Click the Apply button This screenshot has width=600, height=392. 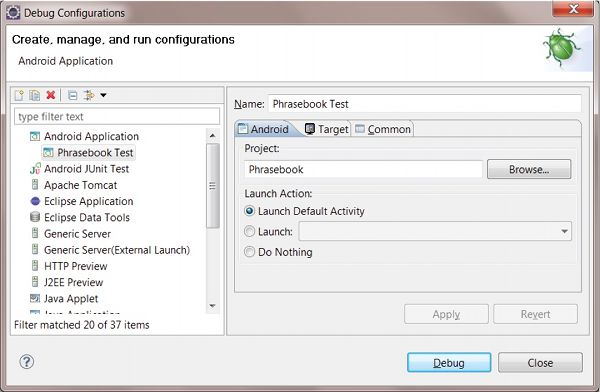pyautogui.click(x=446, y=314)
